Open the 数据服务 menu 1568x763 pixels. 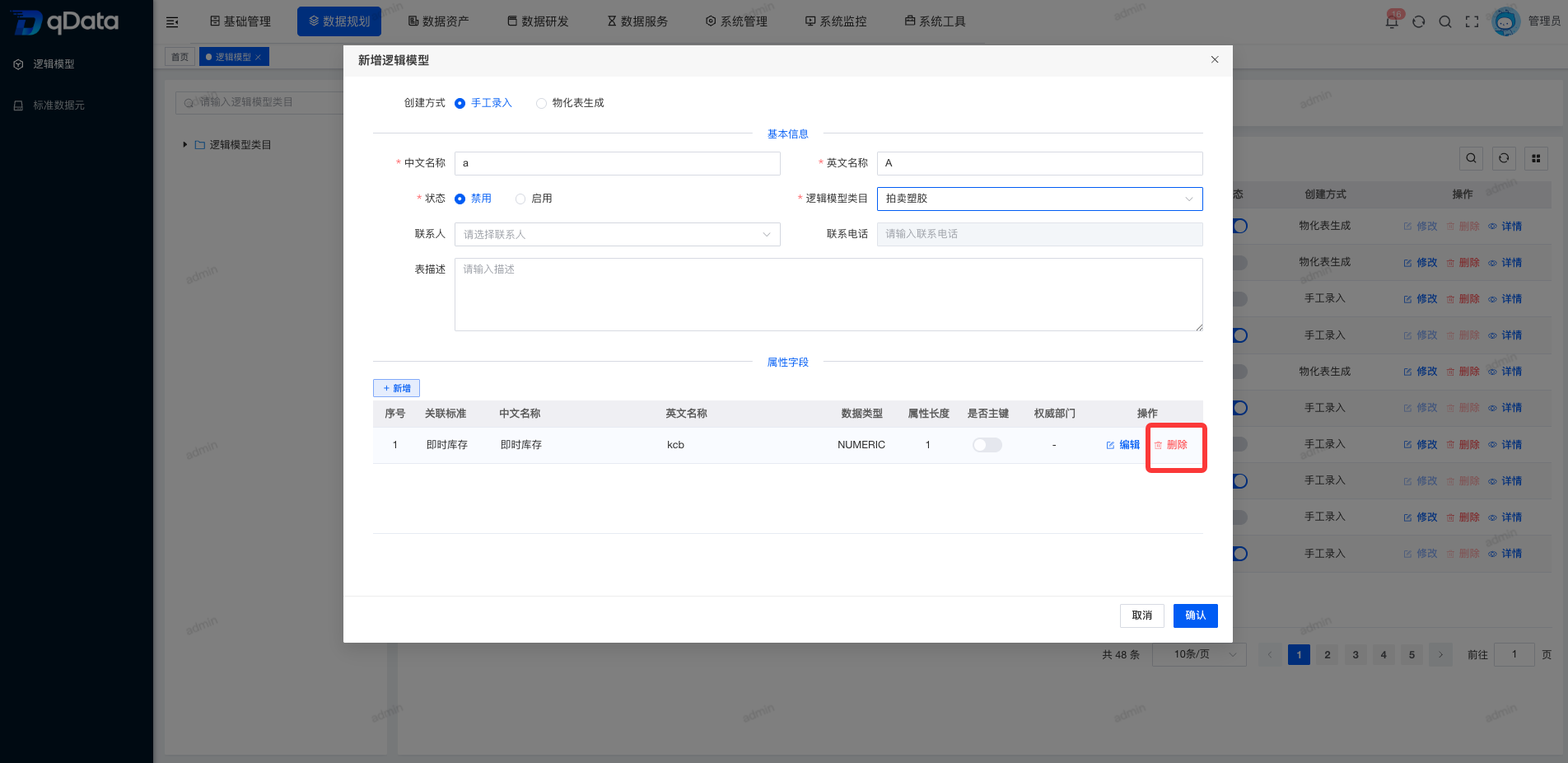[x=637, y=21]
